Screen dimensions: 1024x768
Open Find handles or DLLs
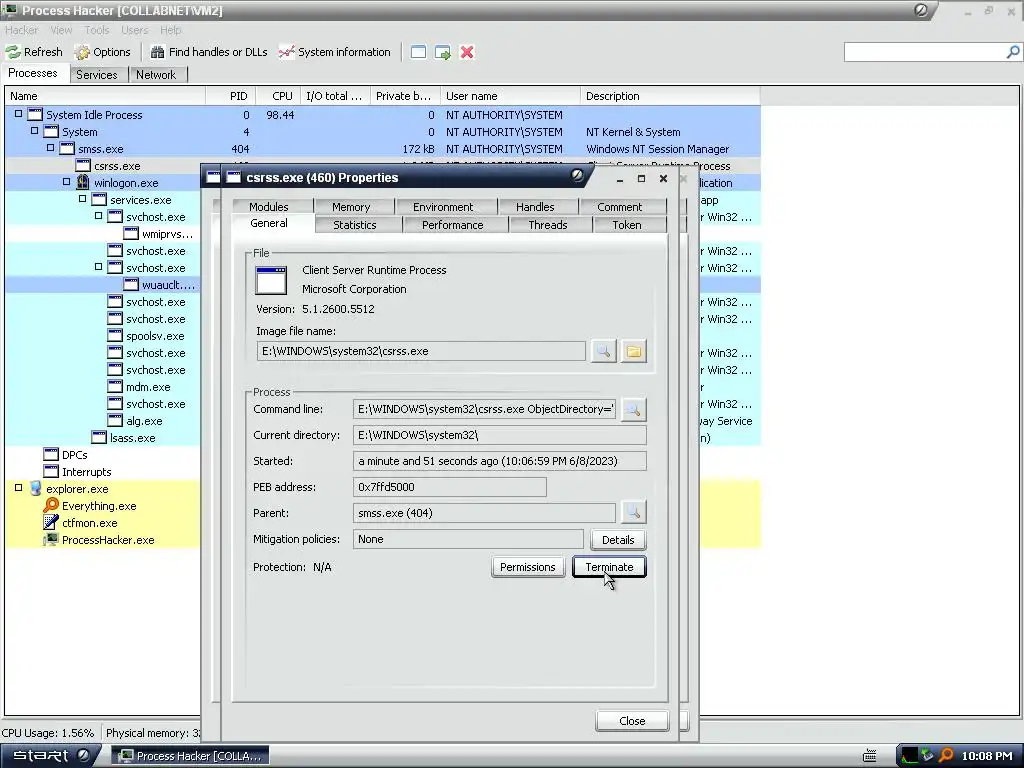click(209, 52)
